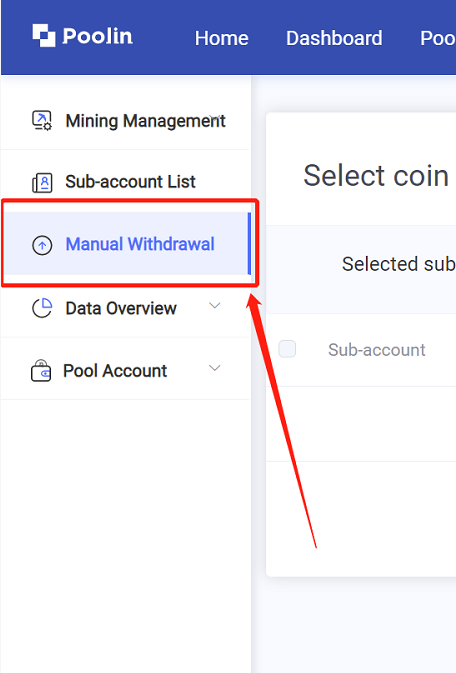
Task: Expand the Data Overview chevron
Action: [x=215, y=306]
